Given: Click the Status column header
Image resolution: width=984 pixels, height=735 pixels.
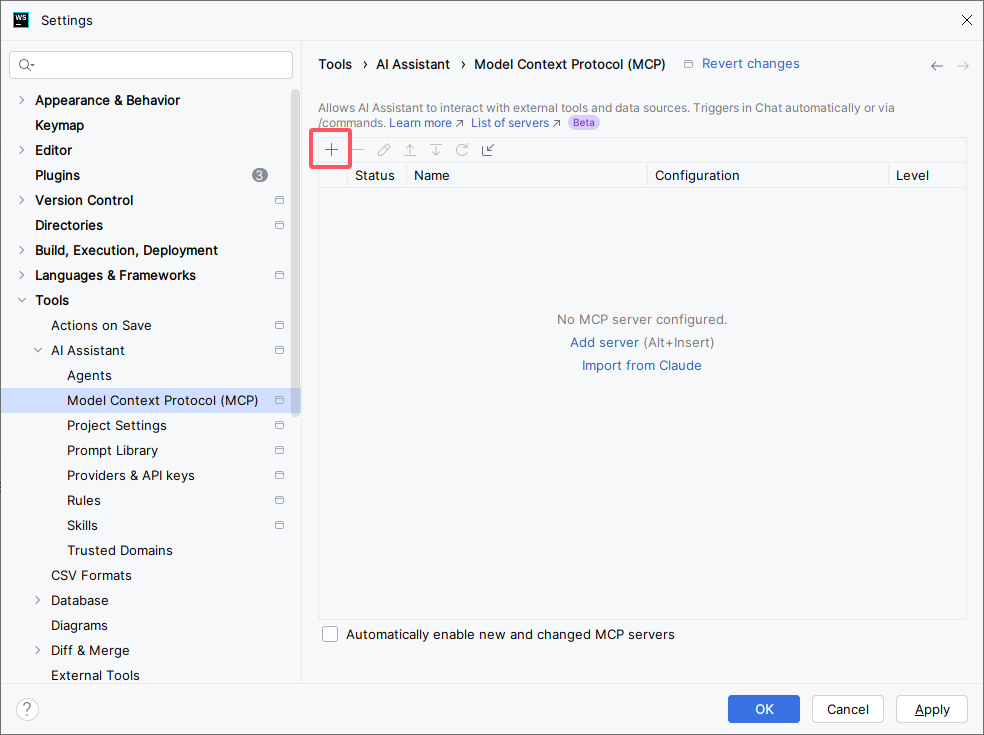Looking at the screenshot, I should pyautogui.click(x=375, y=176).
